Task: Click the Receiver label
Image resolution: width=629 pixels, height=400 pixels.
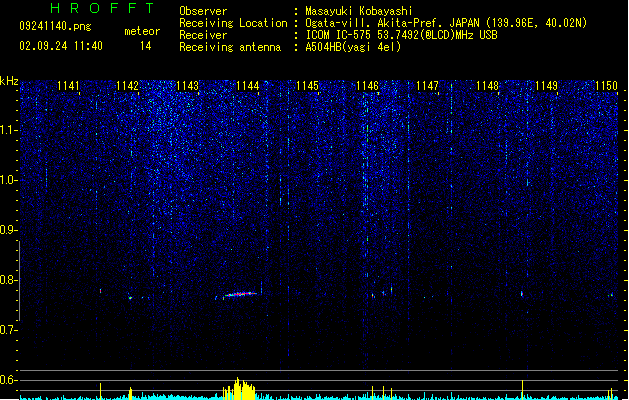Action: tap(203, 35)
